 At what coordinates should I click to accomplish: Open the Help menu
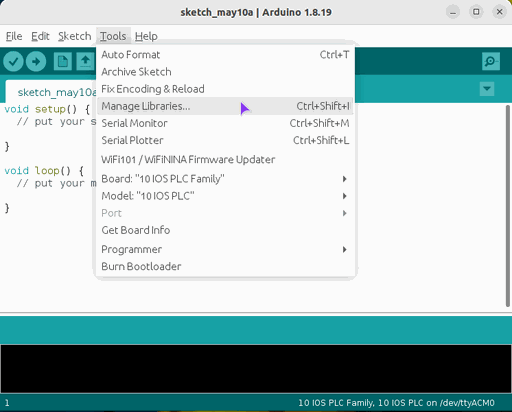pos(146,36)
